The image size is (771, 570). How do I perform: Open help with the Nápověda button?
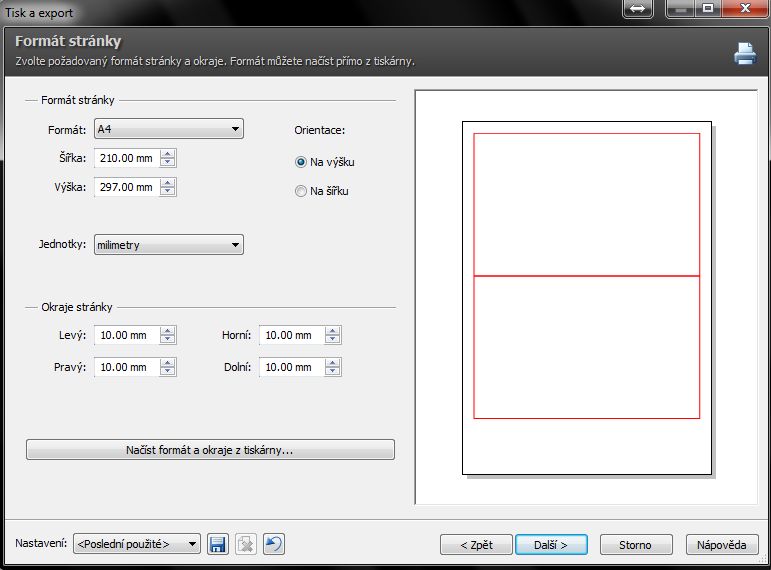tap(722, 545)
